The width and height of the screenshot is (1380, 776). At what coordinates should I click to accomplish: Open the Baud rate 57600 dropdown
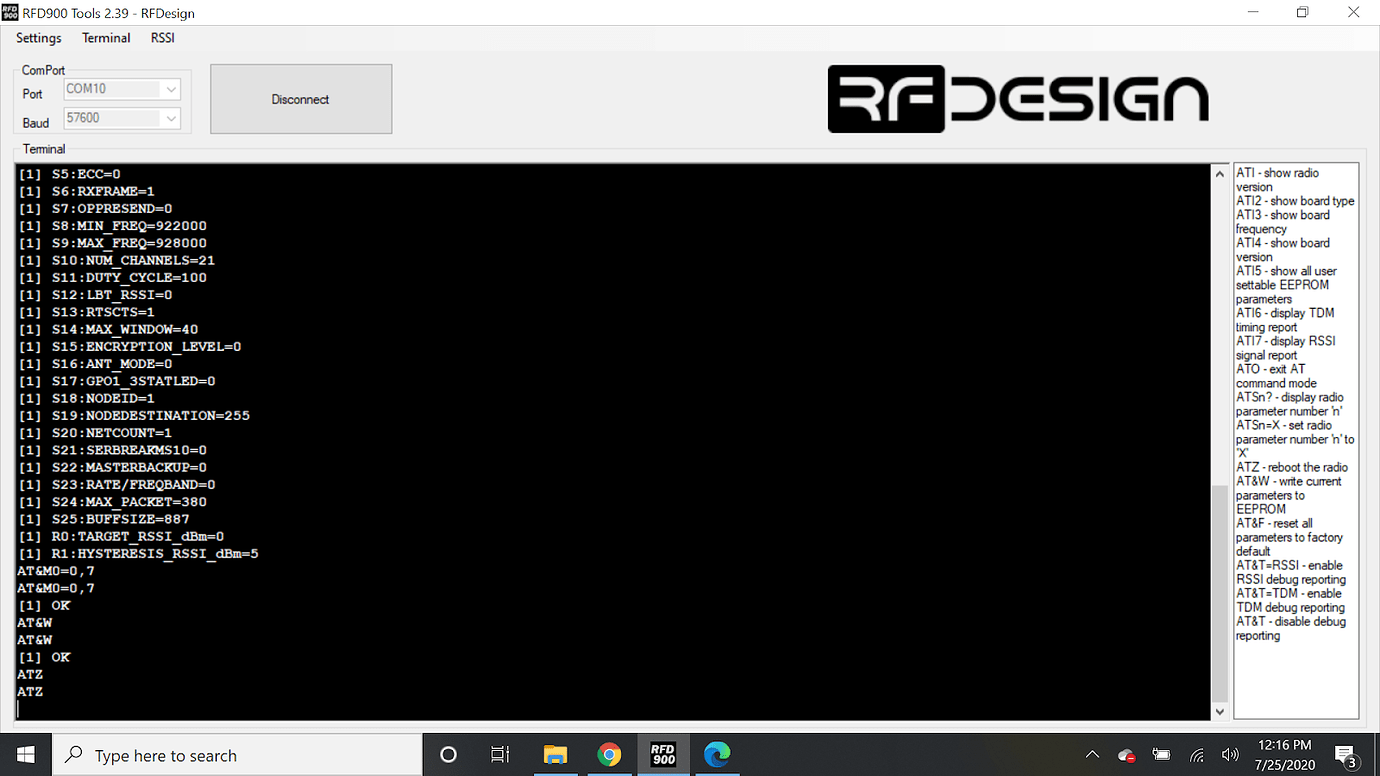click(172, 118)
